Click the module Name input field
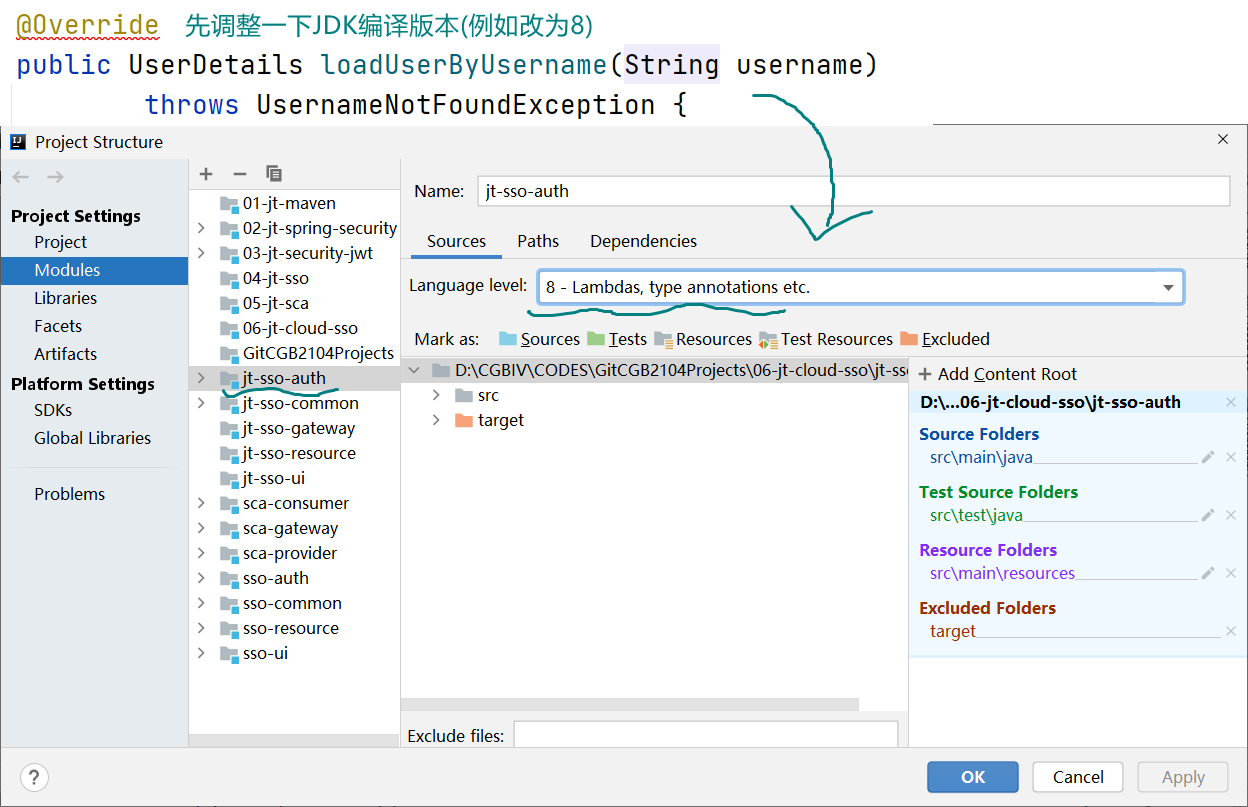Screen dimensions: 1248x807 pos(853,191)
